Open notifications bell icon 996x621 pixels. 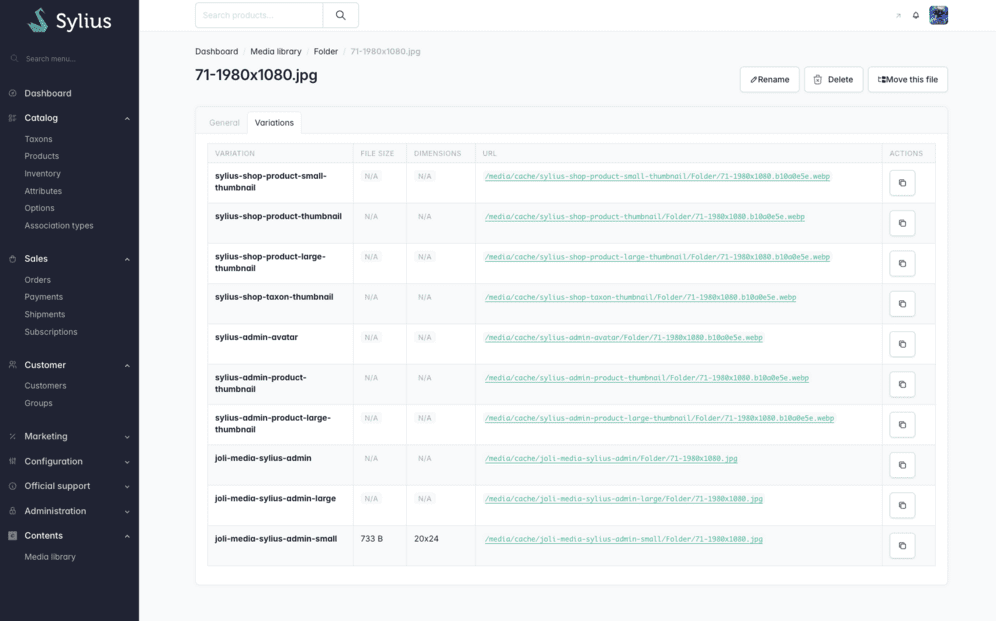click(x=915, y=15)
